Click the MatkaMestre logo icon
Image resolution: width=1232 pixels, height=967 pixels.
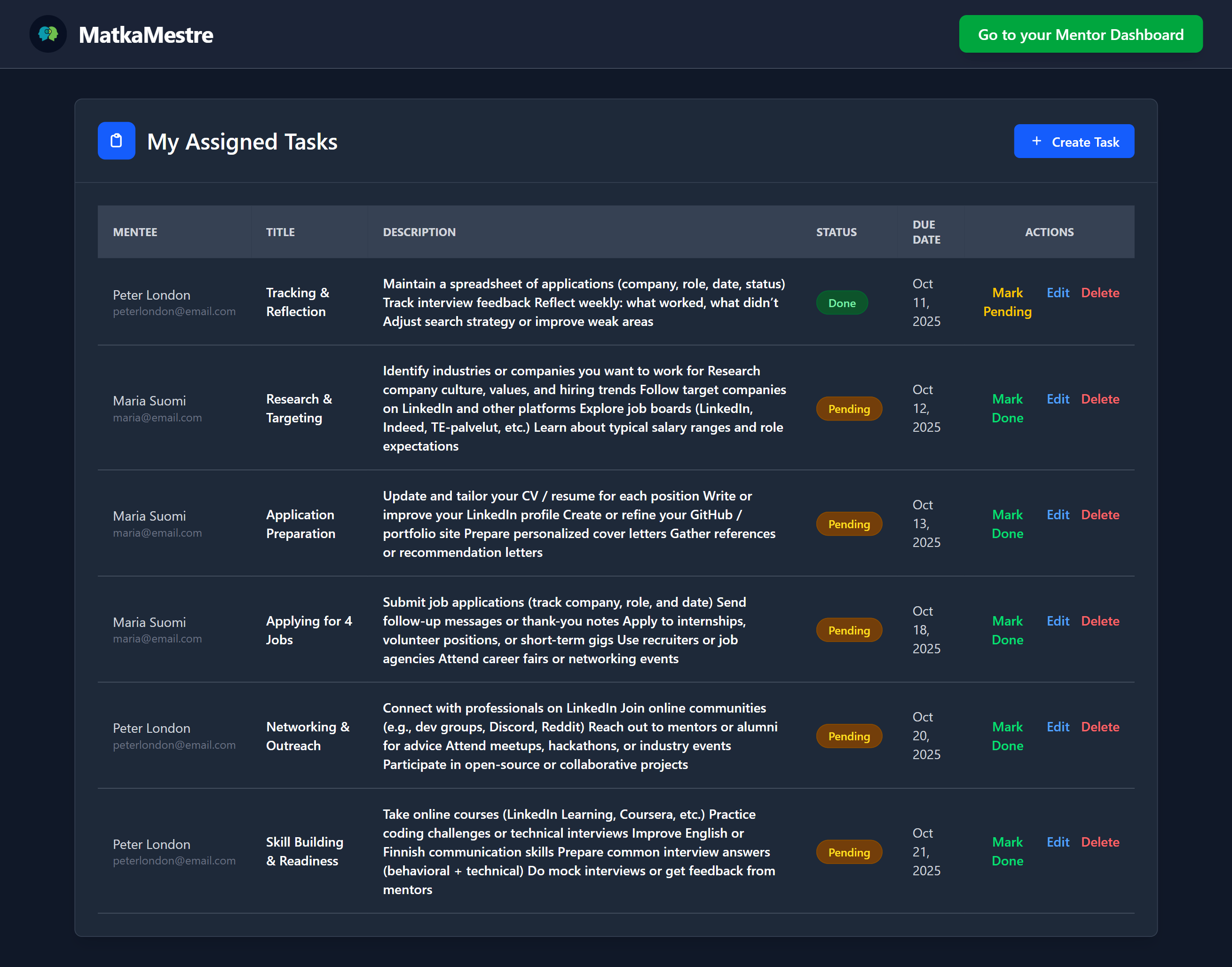pos(48,34)
